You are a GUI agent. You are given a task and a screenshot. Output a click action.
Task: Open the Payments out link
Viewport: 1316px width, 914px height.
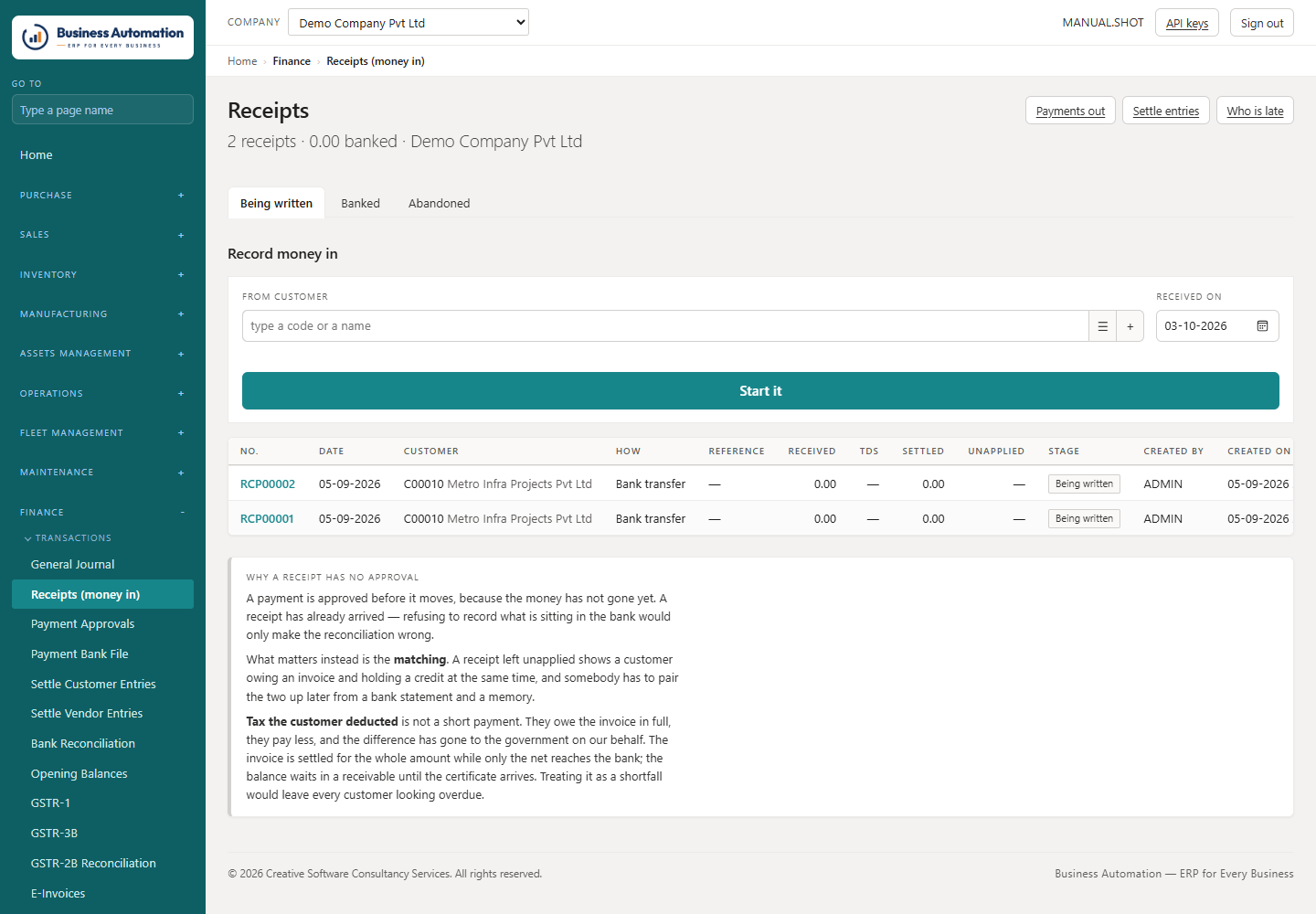tap(1070, 111)
